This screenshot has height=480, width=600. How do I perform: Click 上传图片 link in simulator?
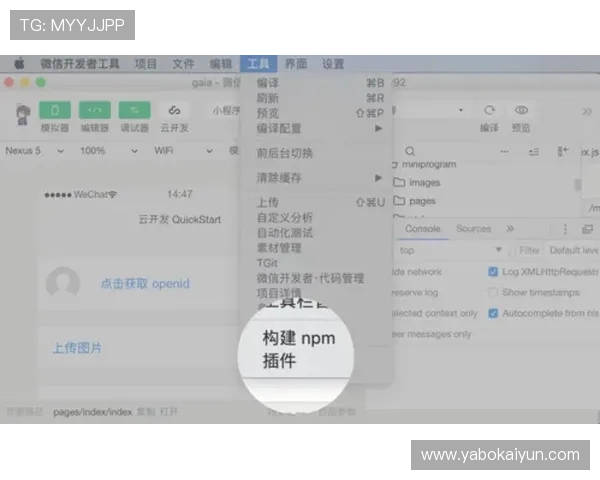tap(77, 348)
